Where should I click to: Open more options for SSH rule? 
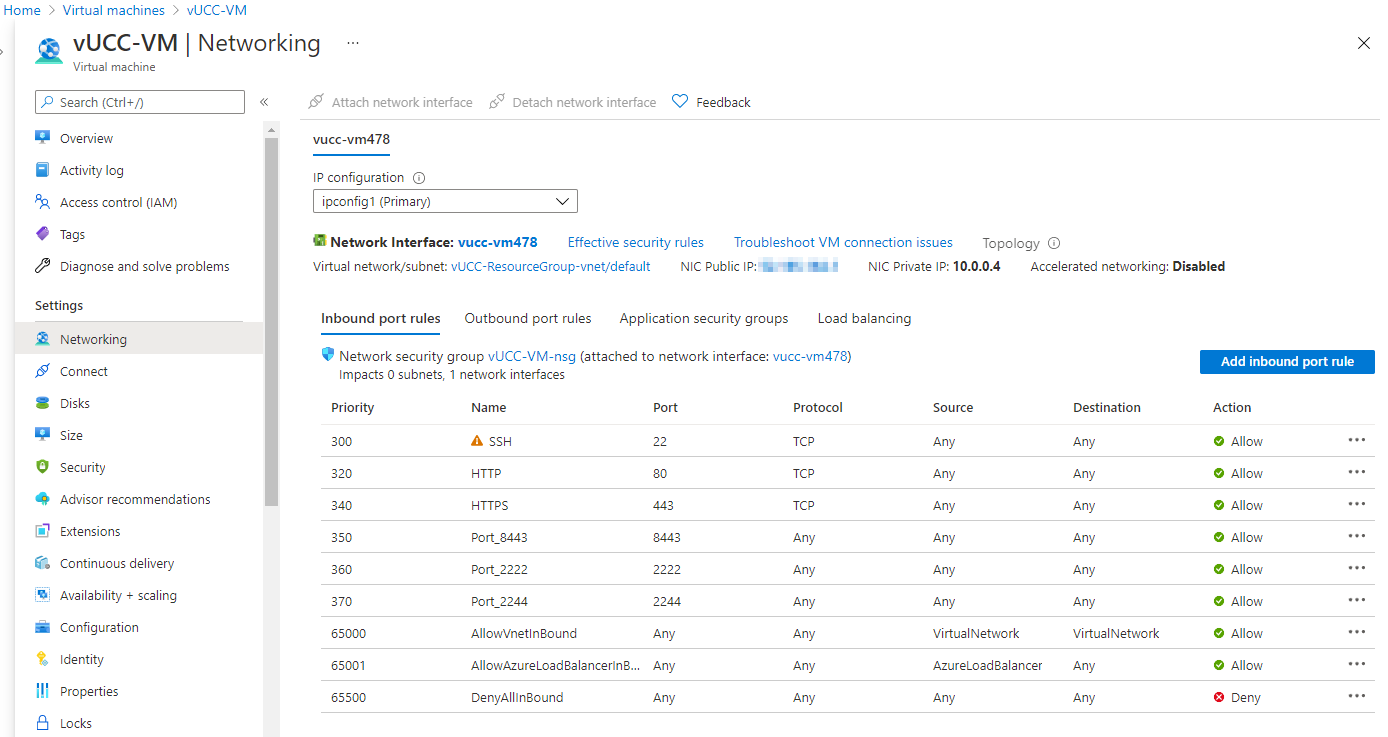tap(1356, 440)
